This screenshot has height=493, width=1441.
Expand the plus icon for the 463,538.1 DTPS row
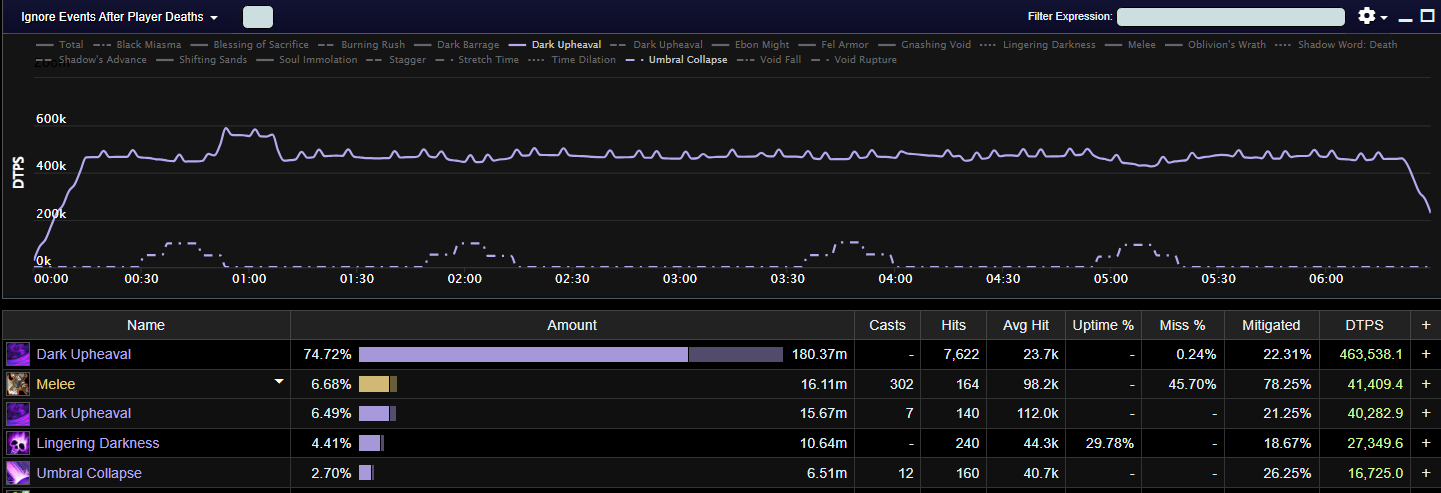click(x=1425, y=354)
